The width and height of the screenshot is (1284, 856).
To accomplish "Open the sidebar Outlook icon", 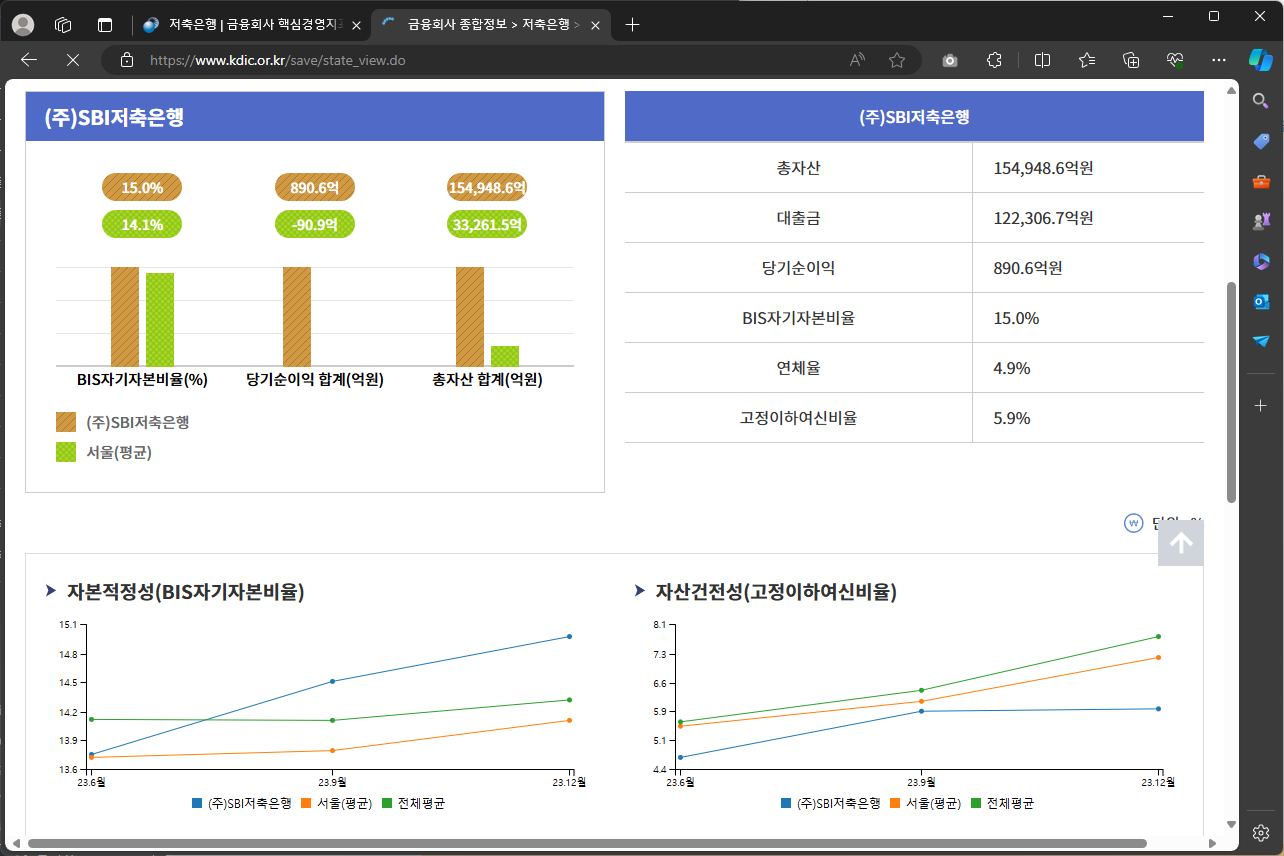I will click(x=1261, y=301).
